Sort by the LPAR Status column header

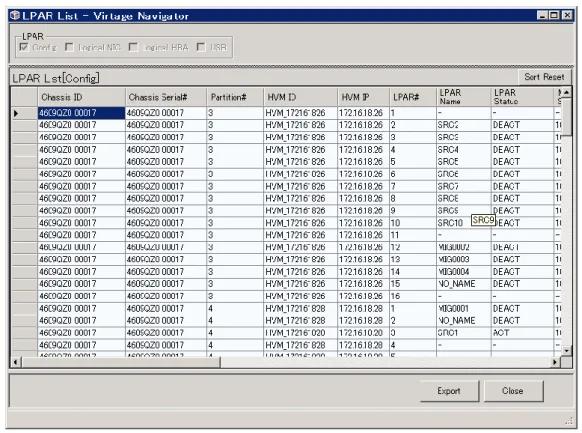(522, 97)
